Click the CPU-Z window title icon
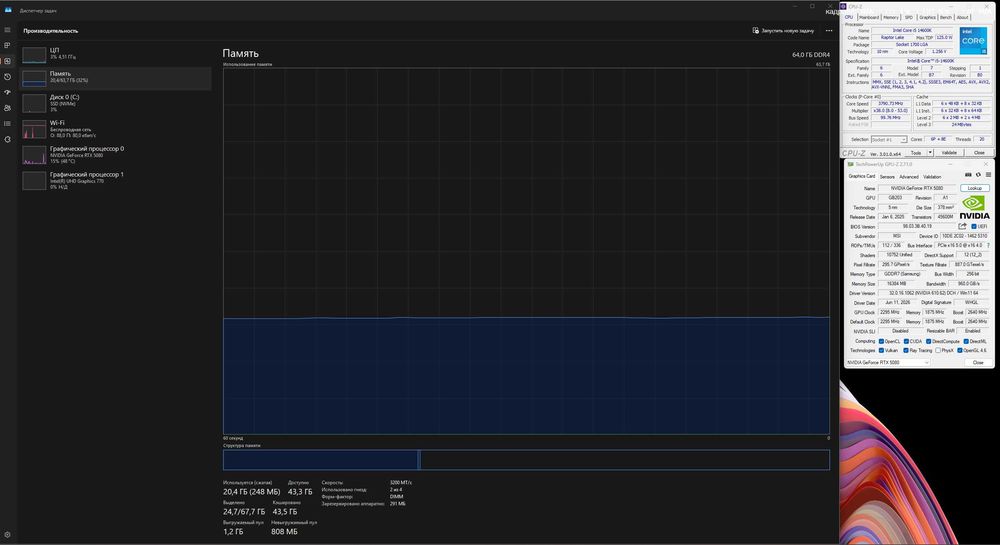Viewport: 1000px width, 545px height. pyautogui.click(x=844, y=6)
